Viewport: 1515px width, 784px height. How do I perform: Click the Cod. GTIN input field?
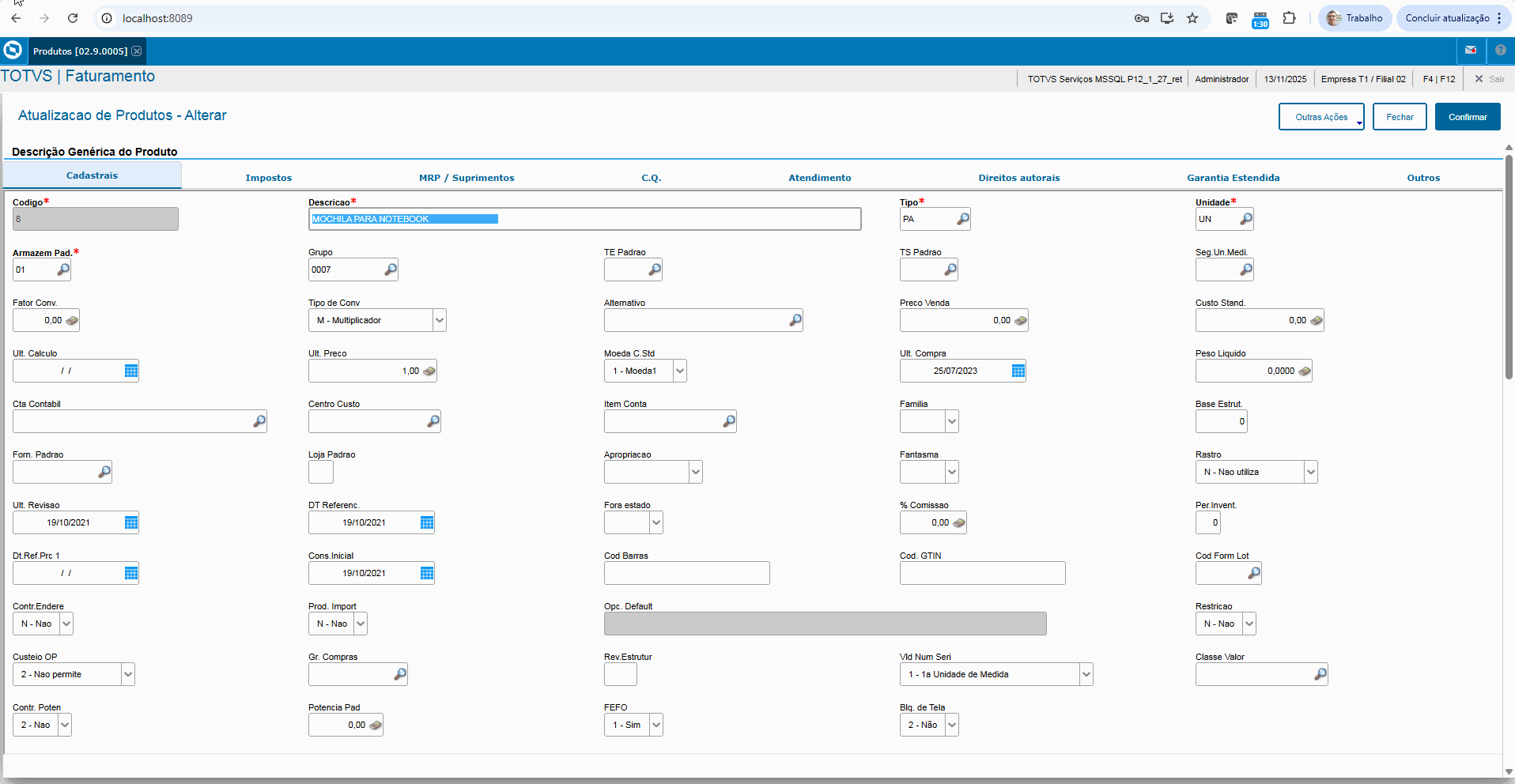point(982,573)
